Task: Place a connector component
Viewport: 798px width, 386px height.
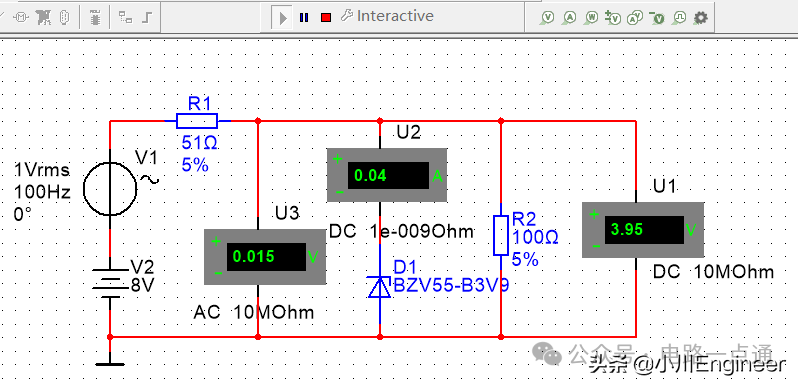Action: click(64, 18)
